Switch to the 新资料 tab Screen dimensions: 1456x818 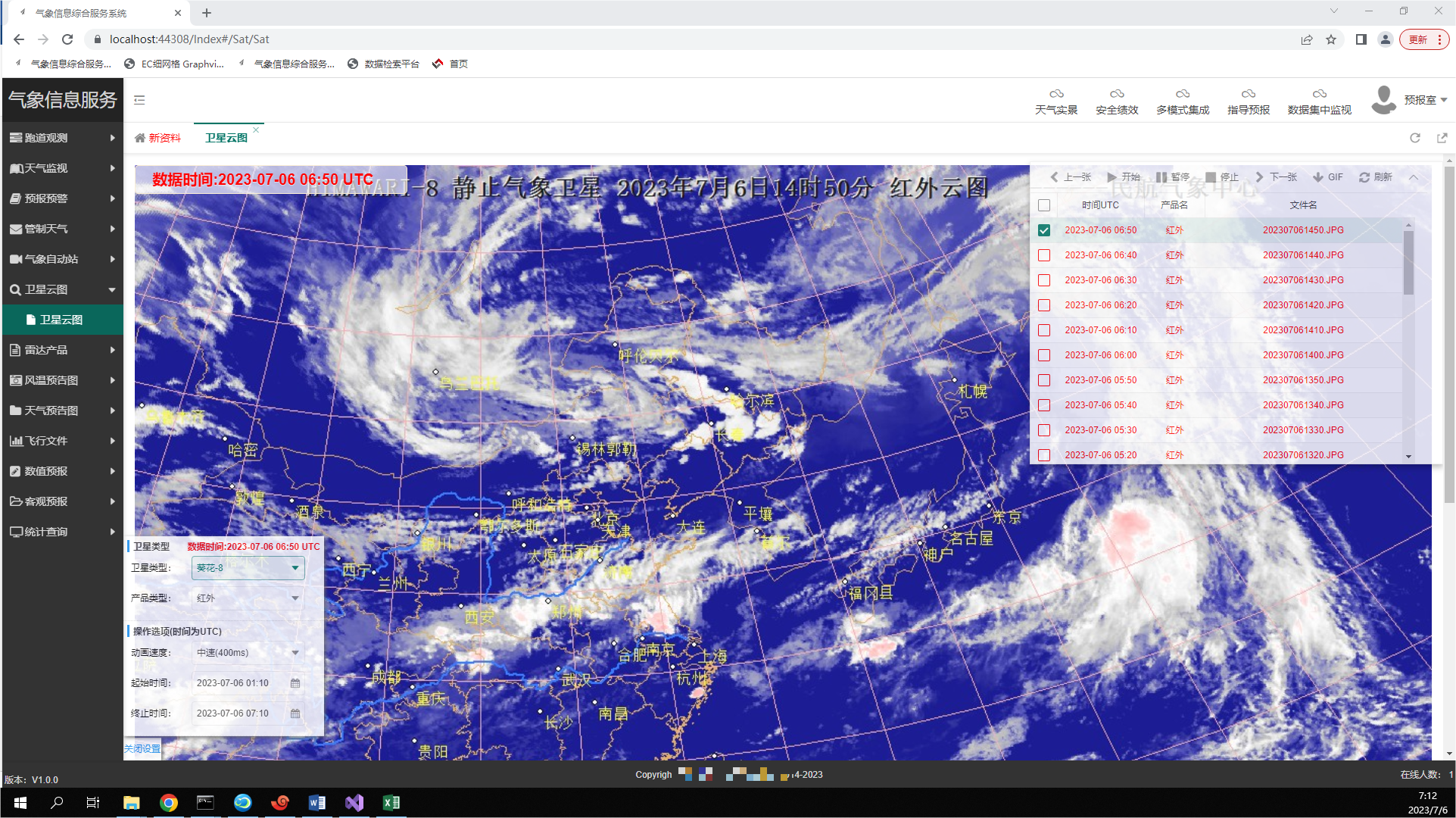[158, 138]
